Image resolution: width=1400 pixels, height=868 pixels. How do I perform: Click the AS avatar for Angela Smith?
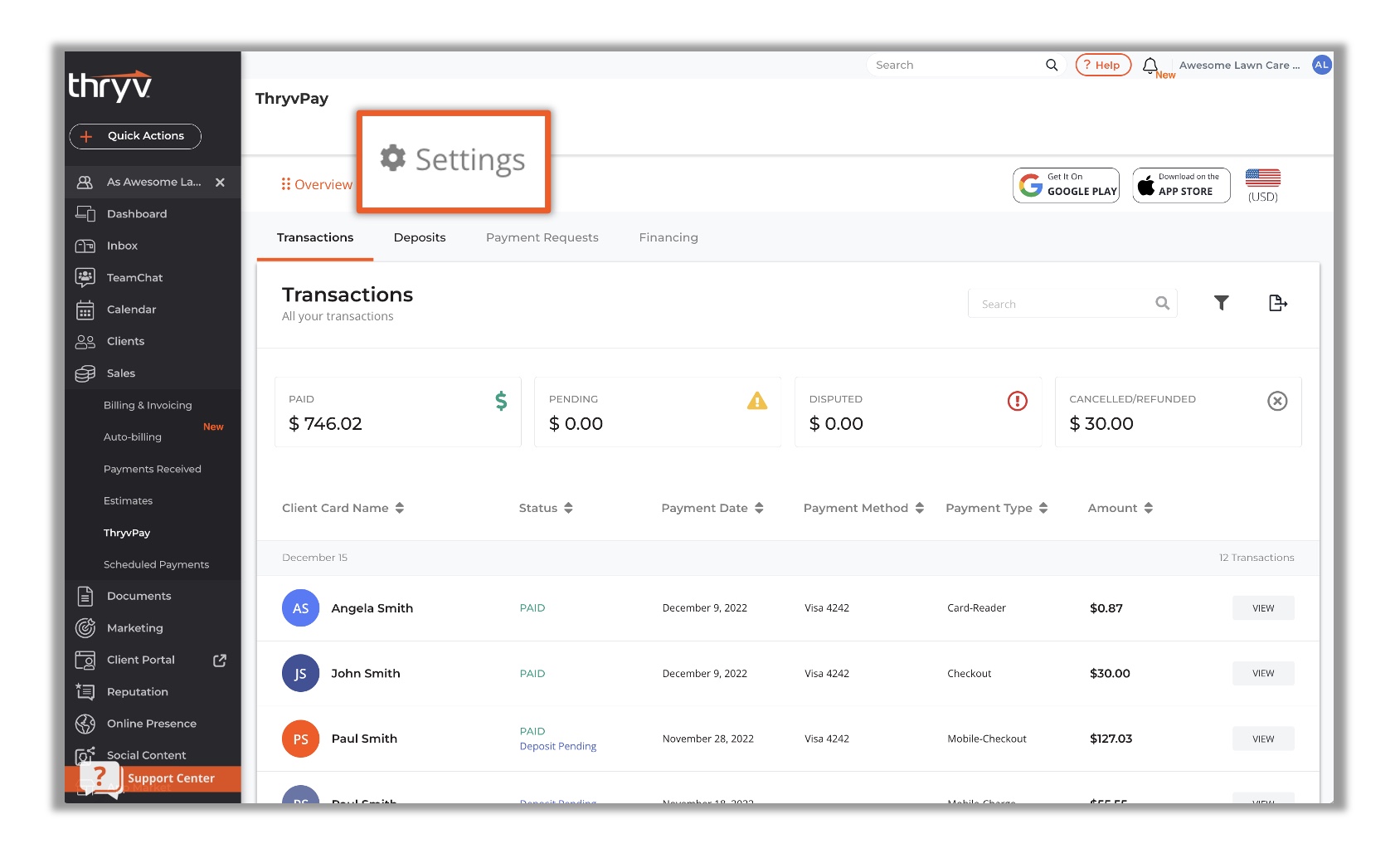(300, 608)
